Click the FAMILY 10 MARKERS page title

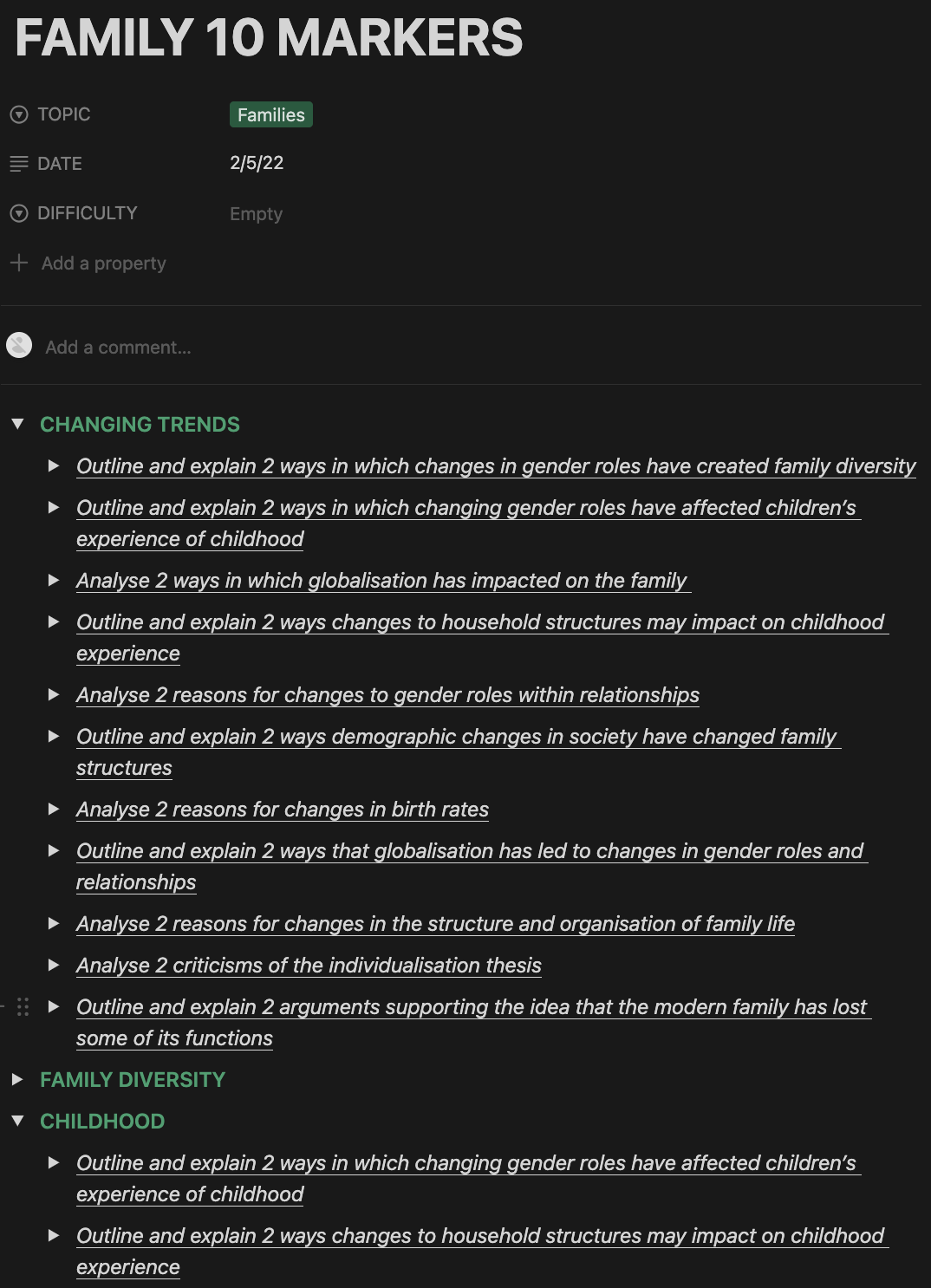click(x=269, y=37)
